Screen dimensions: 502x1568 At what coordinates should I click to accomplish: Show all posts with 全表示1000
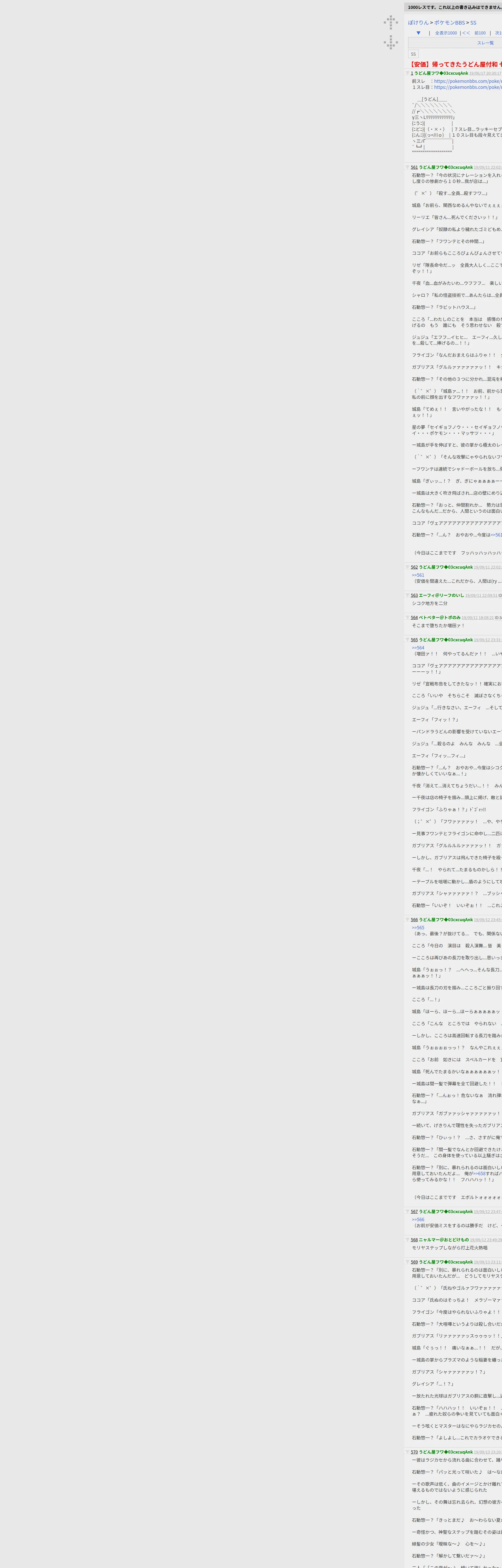click(446, 33)
